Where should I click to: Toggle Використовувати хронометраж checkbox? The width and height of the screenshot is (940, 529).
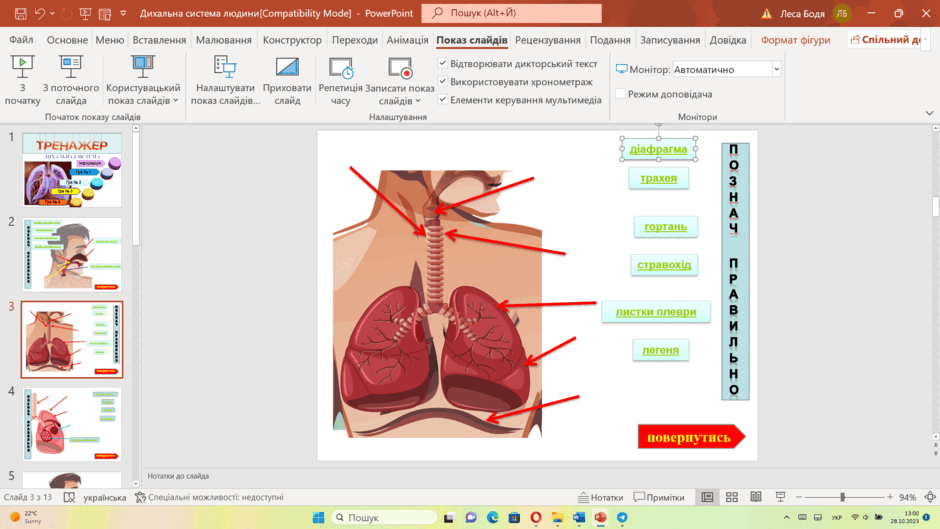click(x=442, y=81)
